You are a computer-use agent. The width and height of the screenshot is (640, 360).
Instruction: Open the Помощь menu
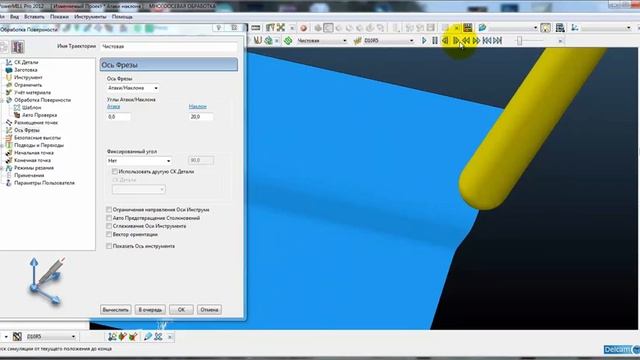point(122,17)
